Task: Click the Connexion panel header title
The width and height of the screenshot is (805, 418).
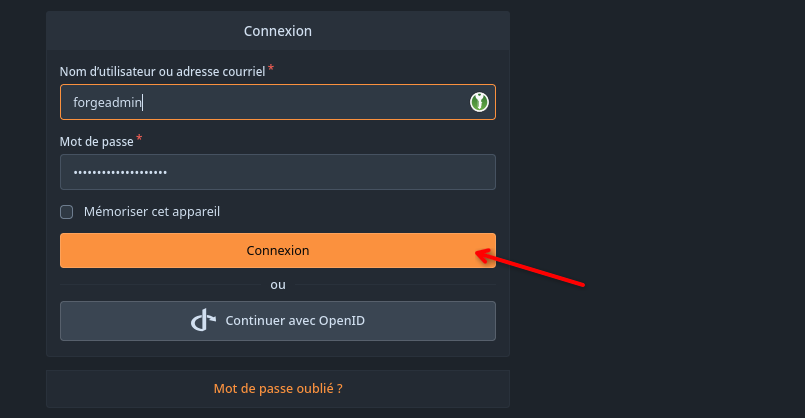Action: coord(278,31)
